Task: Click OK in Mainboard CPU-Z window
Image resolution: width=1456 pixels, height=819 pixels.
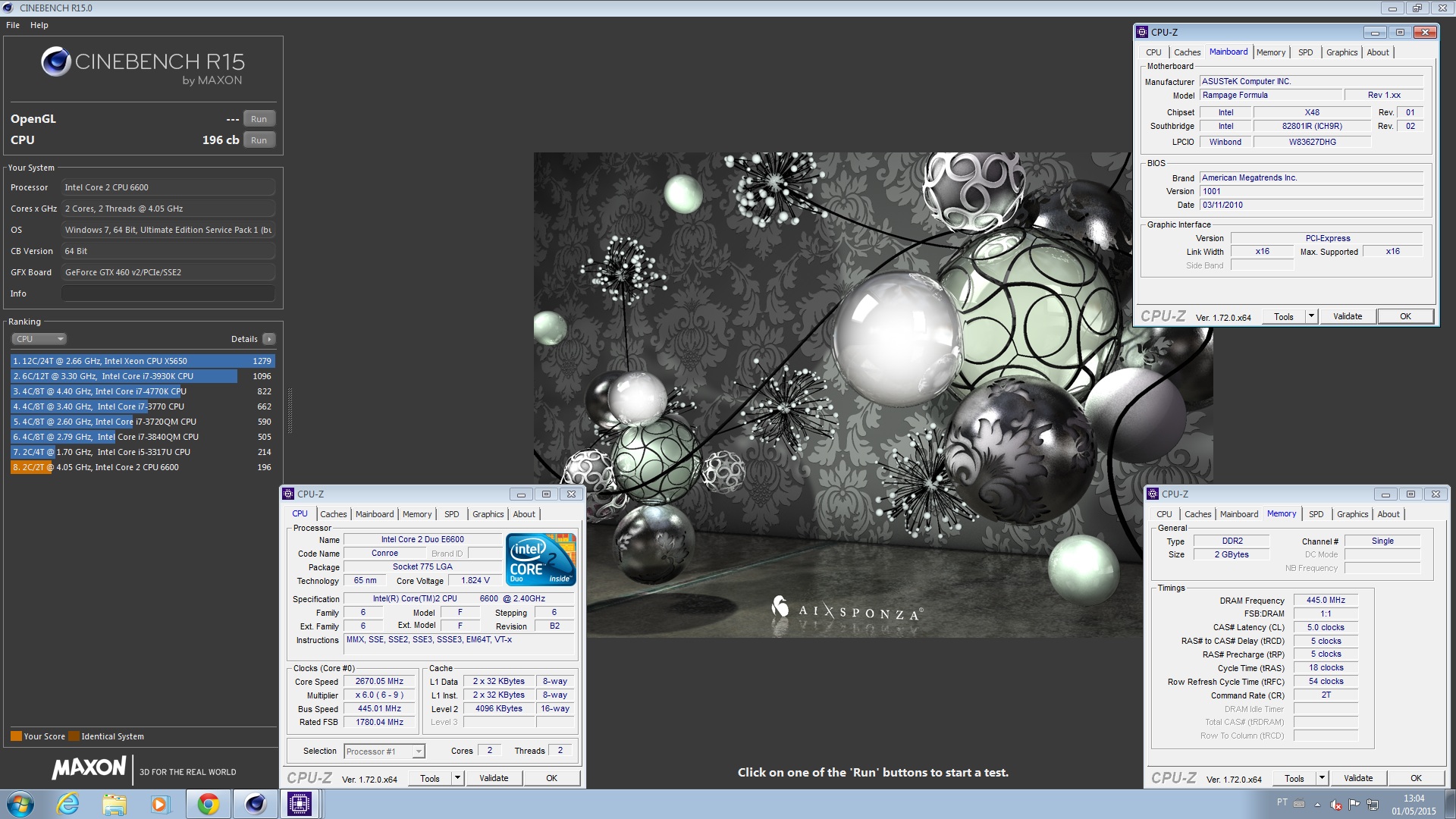Action: (x=1406, y=316)
